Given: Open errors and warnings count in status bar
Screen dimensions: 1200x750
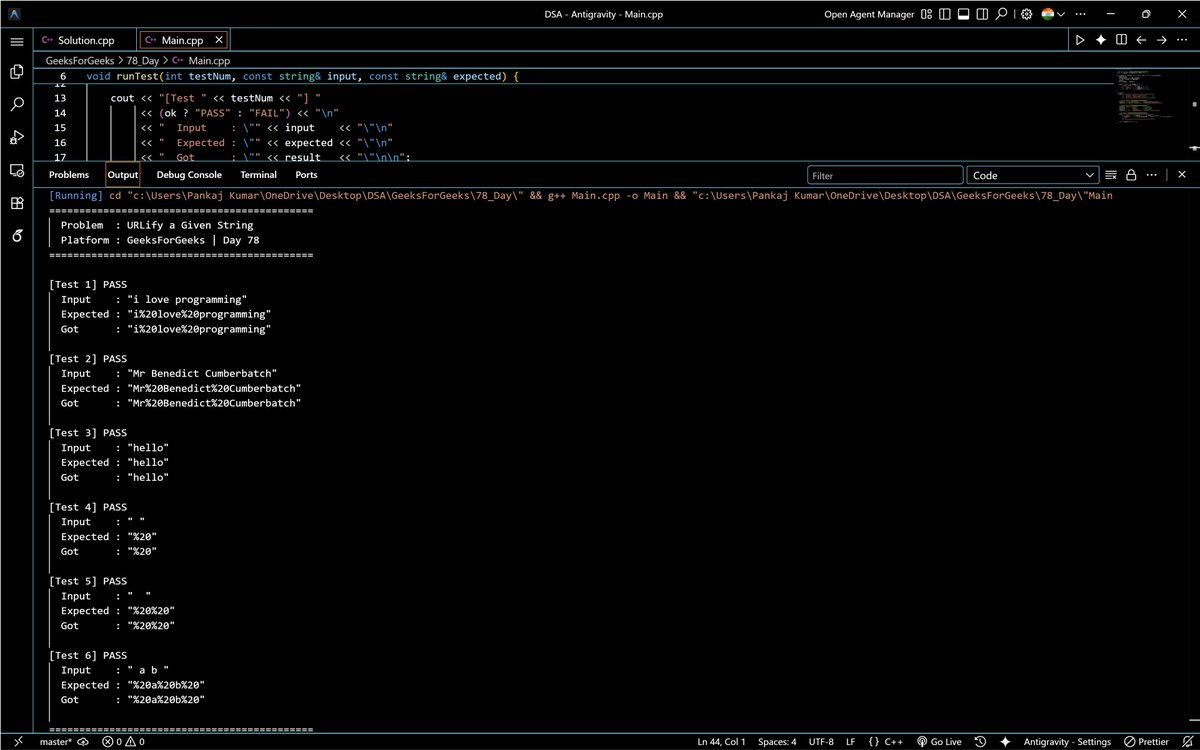Looking at the screenshot, I should [x=122, y=742].
